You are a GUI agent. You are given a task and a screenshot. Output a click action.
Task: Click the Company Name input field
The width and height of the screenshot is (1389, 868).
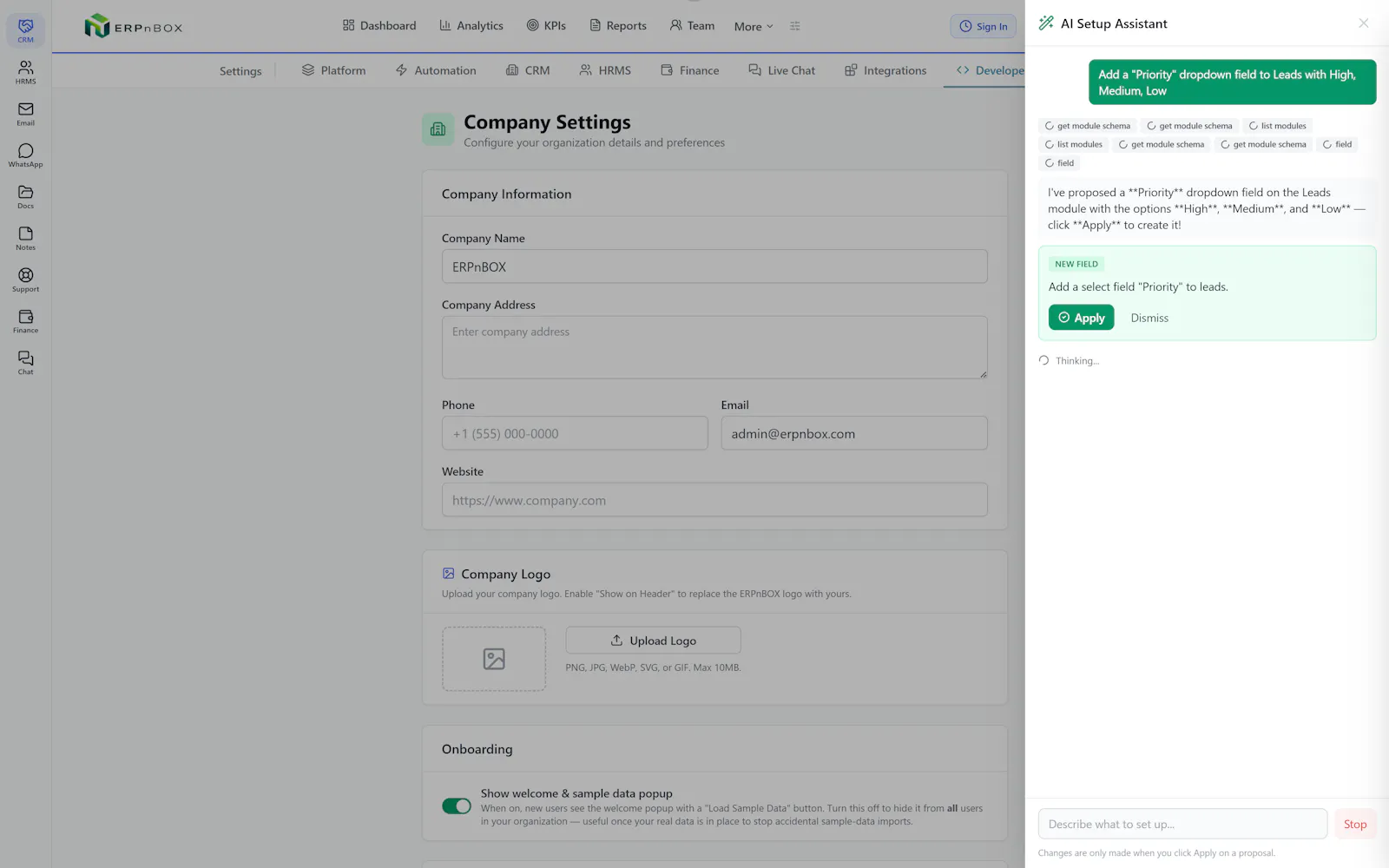tap(714, 266)
